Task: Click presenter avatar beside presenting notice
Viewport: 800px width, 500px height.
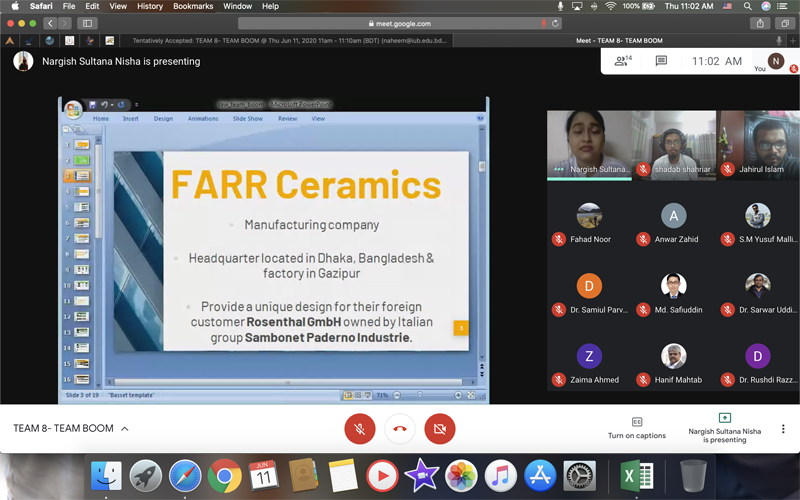Action: tap(23, 61)
